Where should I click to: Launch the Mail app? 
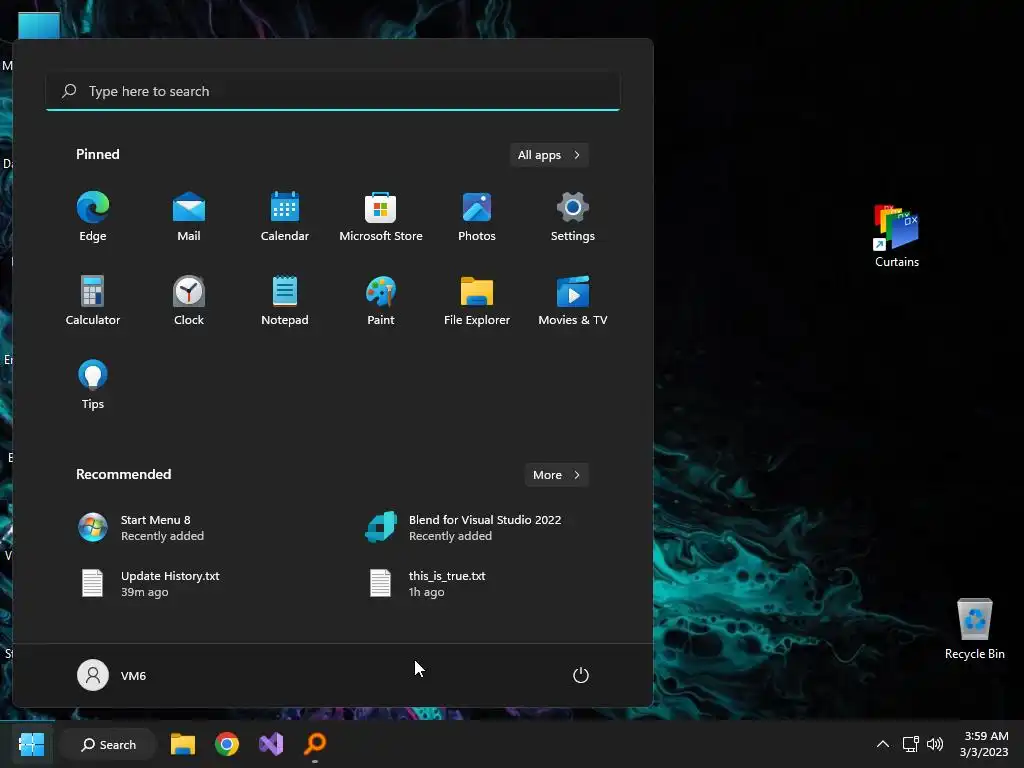pyautogui.click(x=189, y=217)
